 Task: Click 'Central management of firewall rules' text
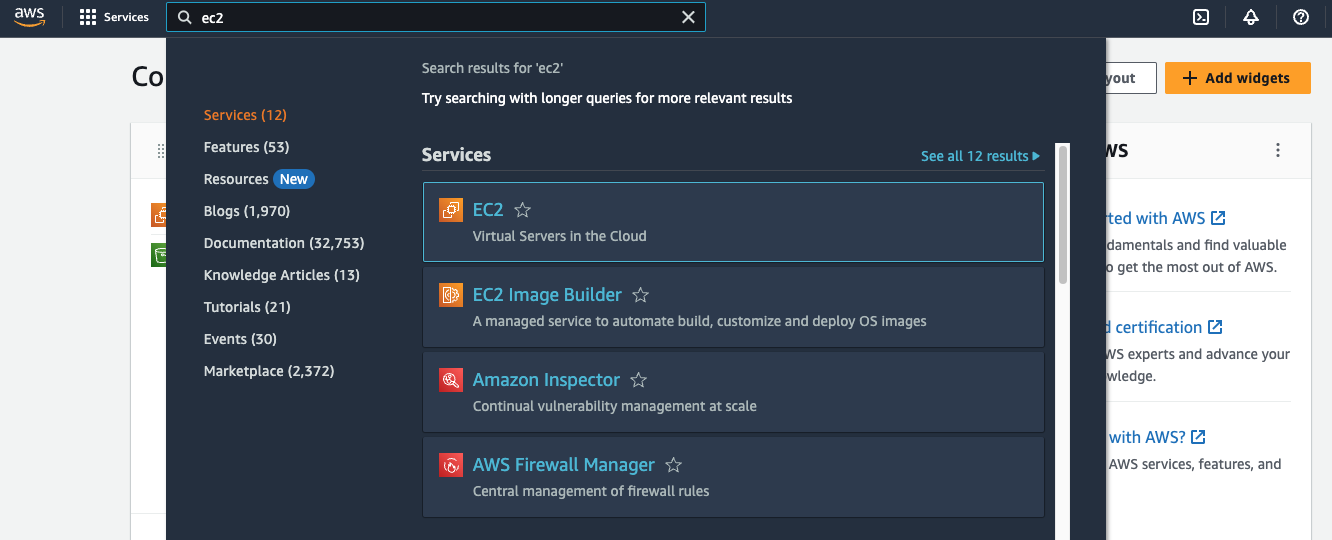point(591,491)
